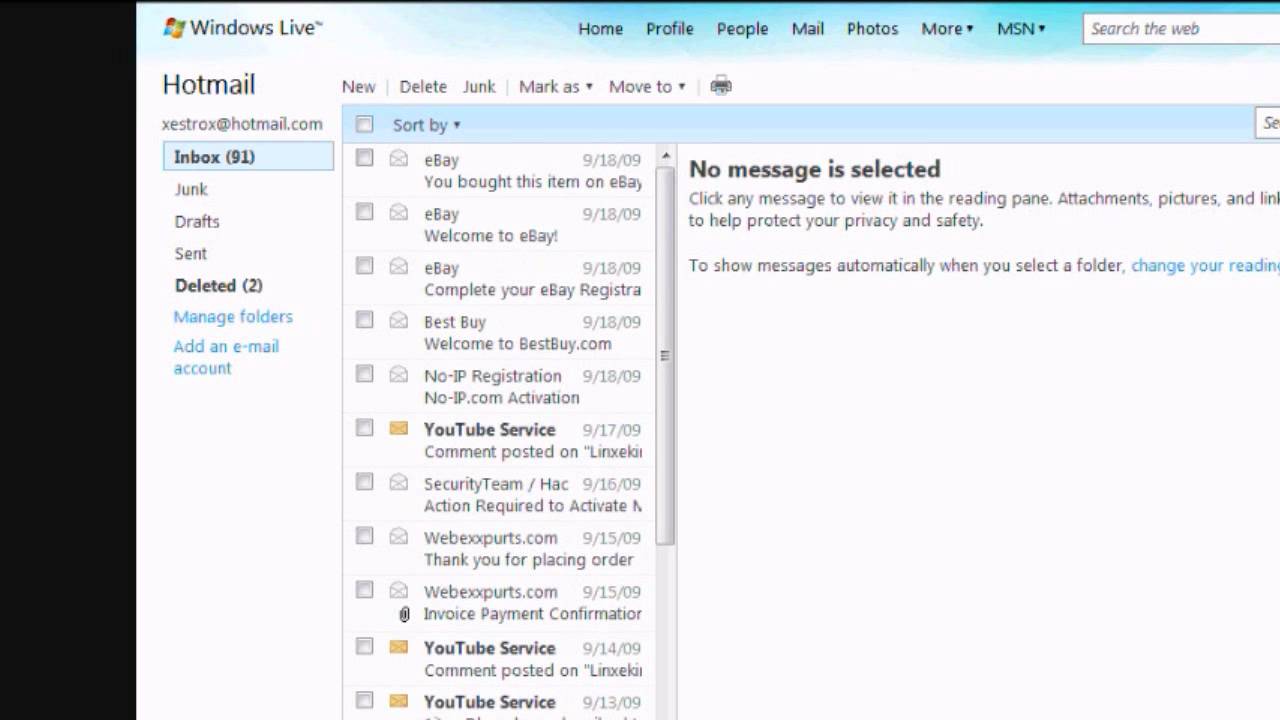Select the Inbox (91) folder
This screenshot has height=720, width=1280.
click(248, 157)
